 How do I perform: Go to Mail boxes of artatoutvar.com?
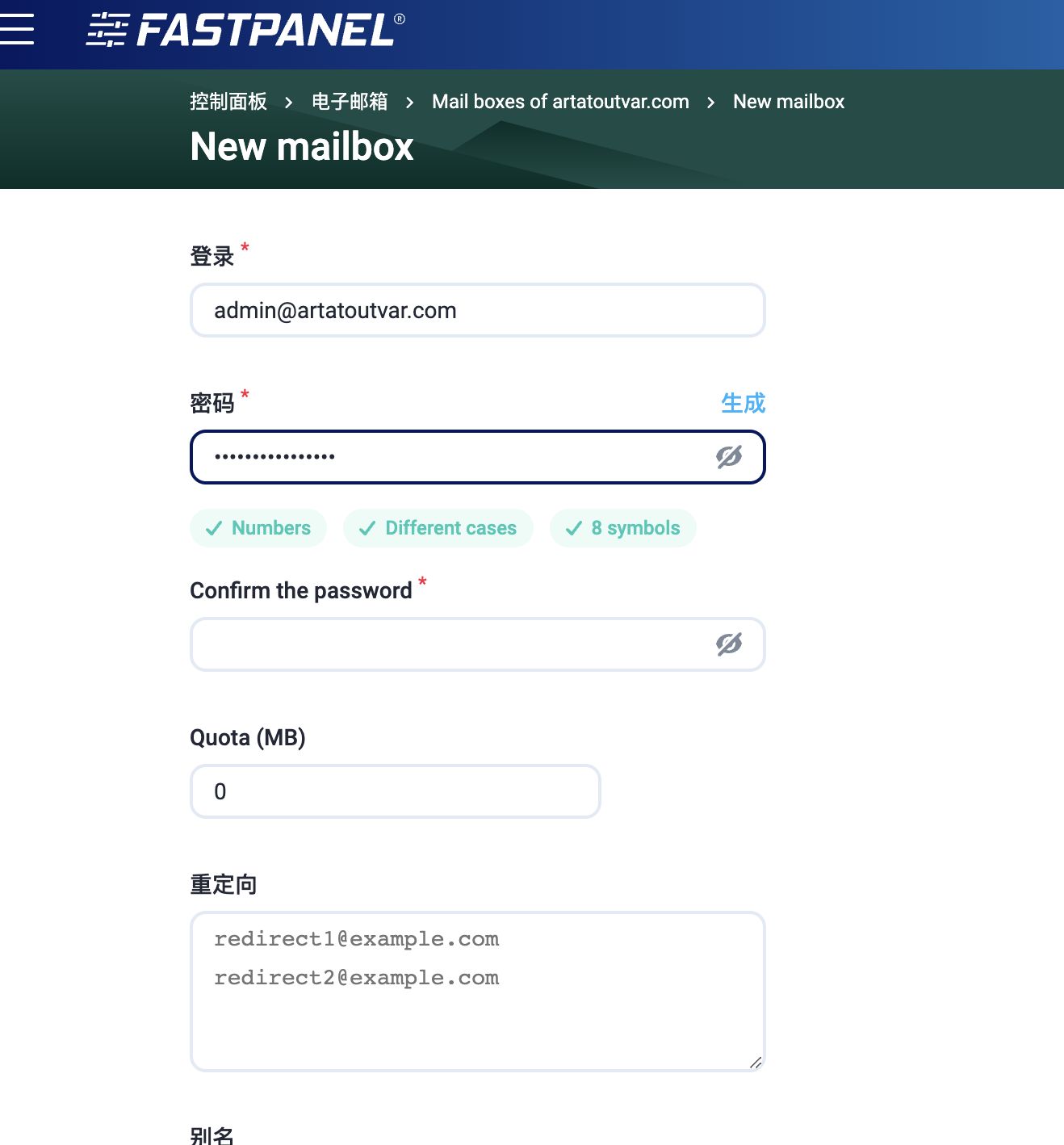pos(560,102)
